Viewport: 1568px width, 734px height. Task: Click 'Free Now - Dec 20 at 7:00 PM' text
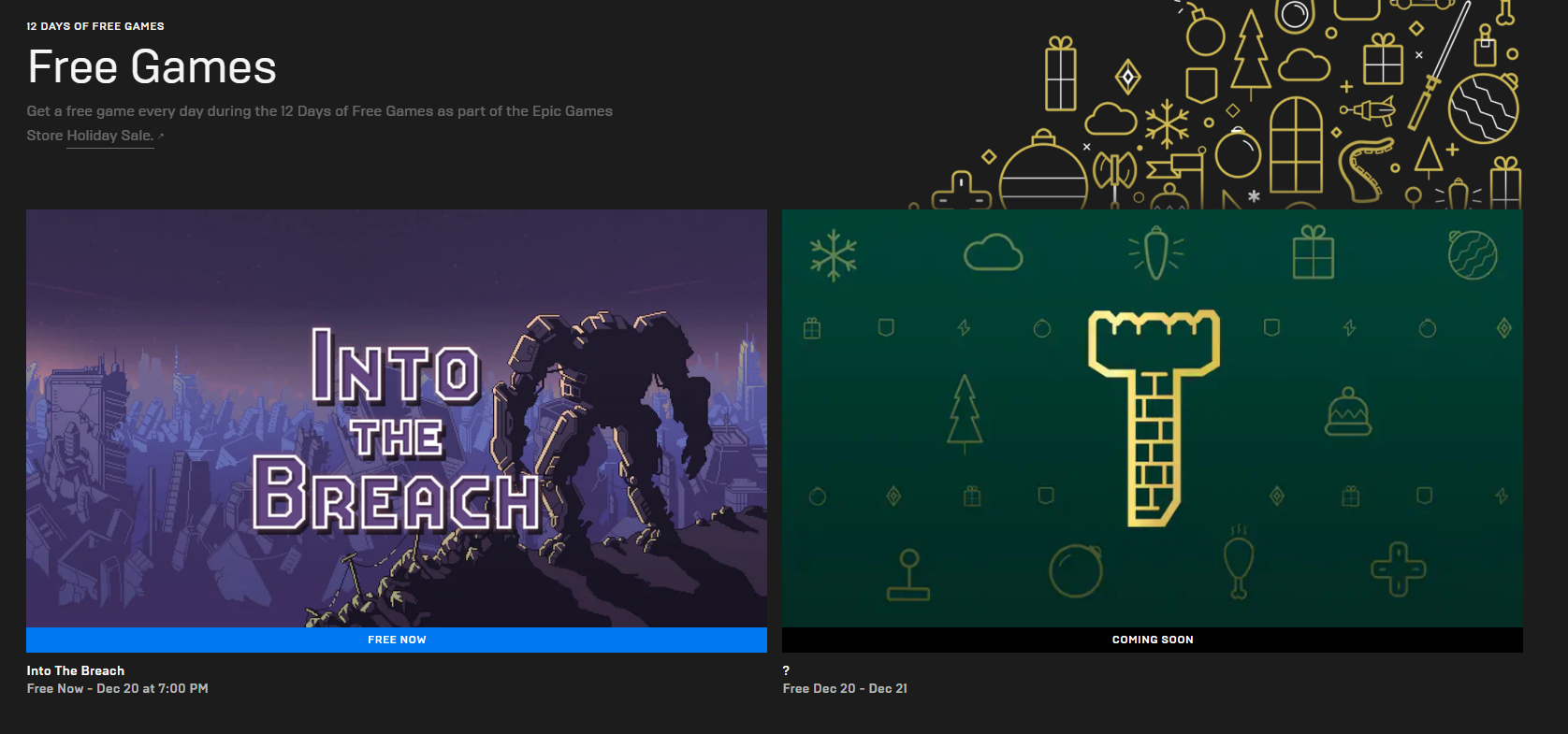point(118,688)
